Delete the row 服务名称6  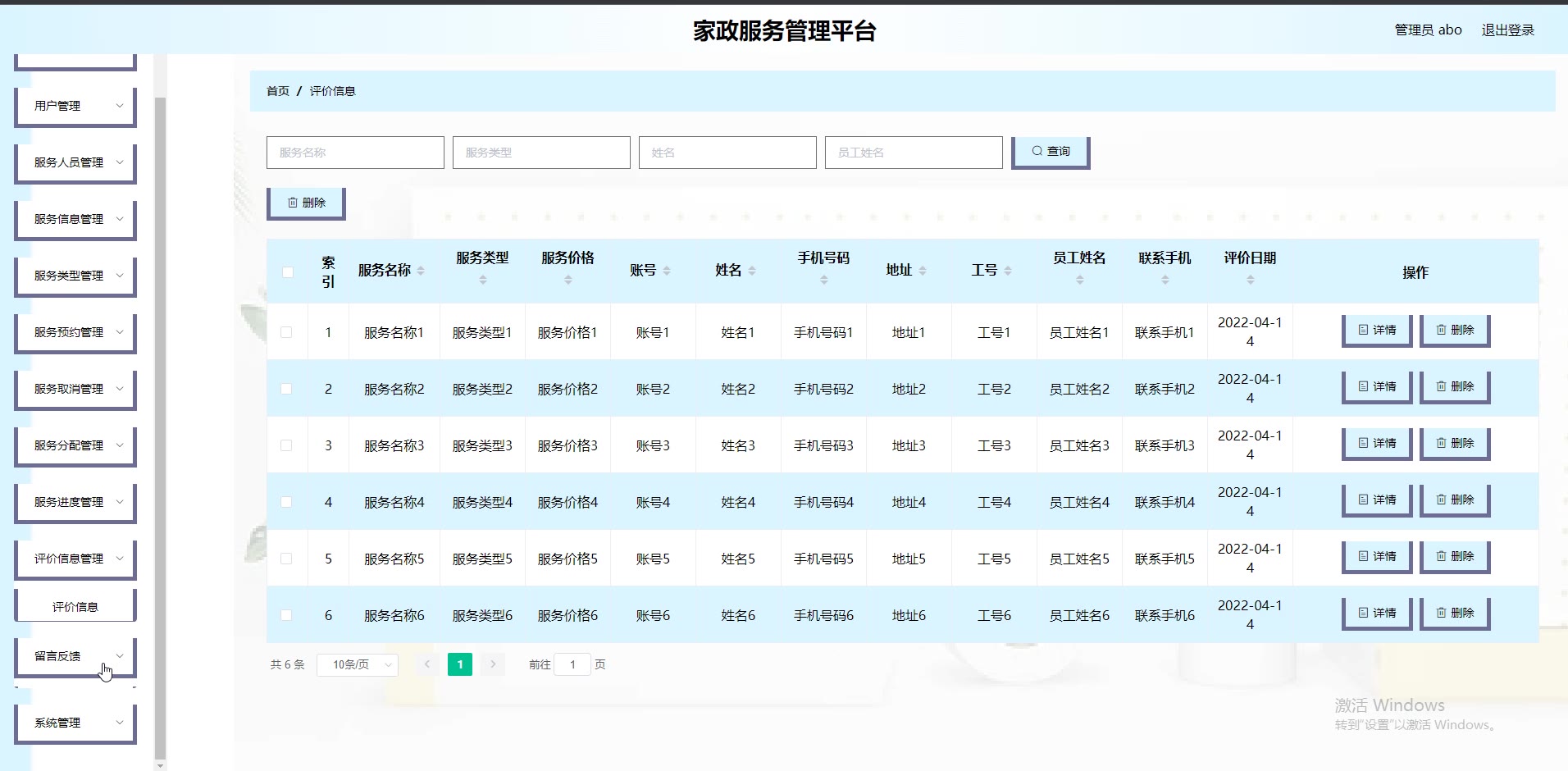point(1455,614)
